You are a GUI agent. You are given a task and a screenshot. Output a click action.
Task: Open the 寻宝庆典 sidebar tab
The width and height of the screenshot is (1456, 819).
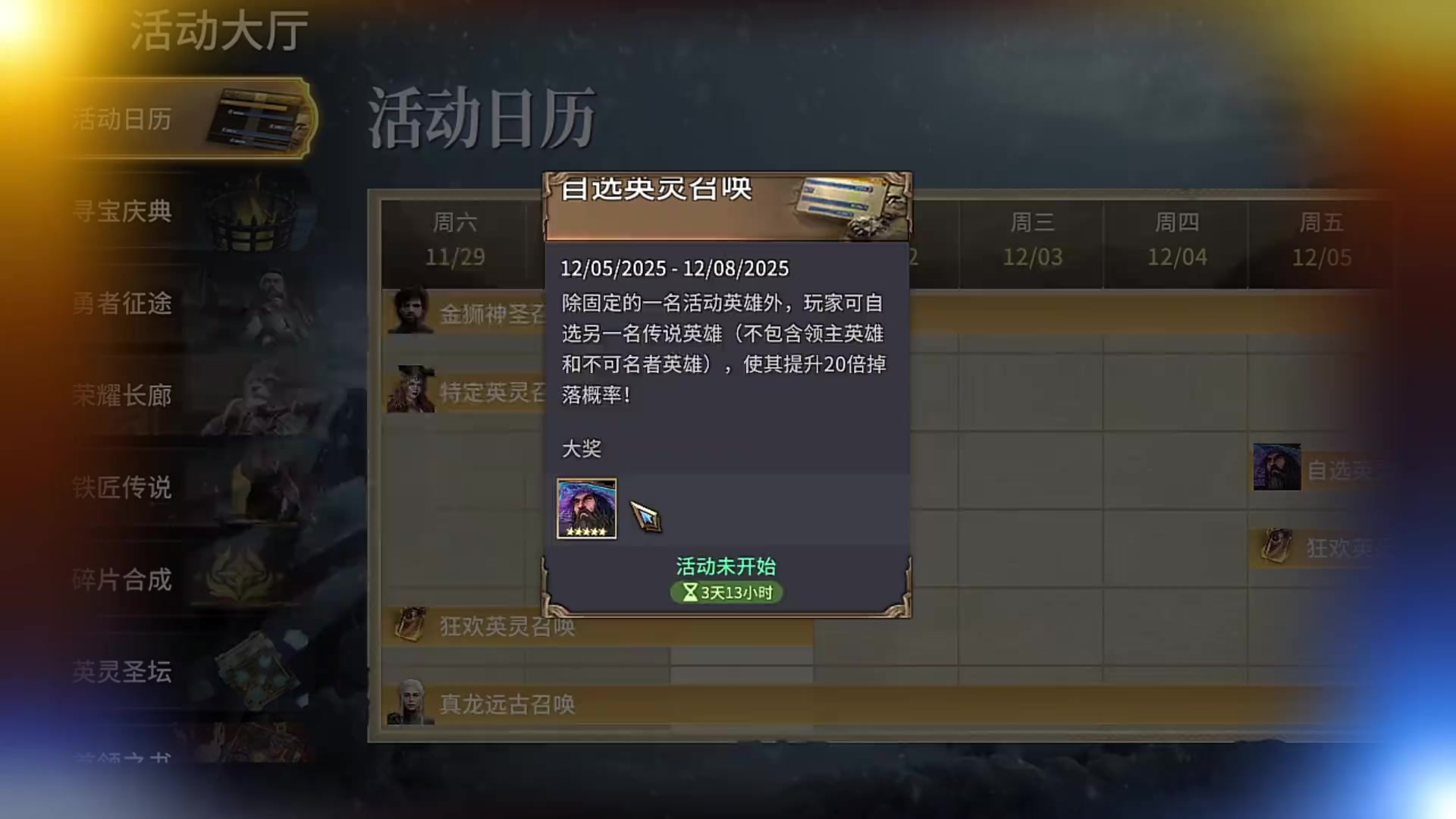coord(190,211)
